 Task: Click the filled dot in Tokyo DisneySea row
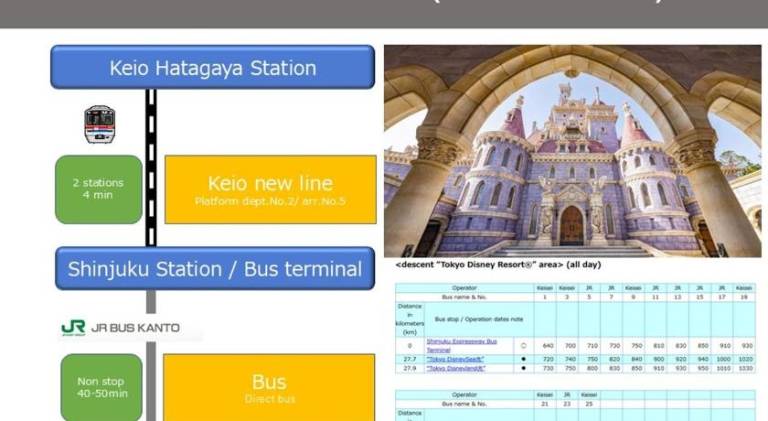coord(523,359)
